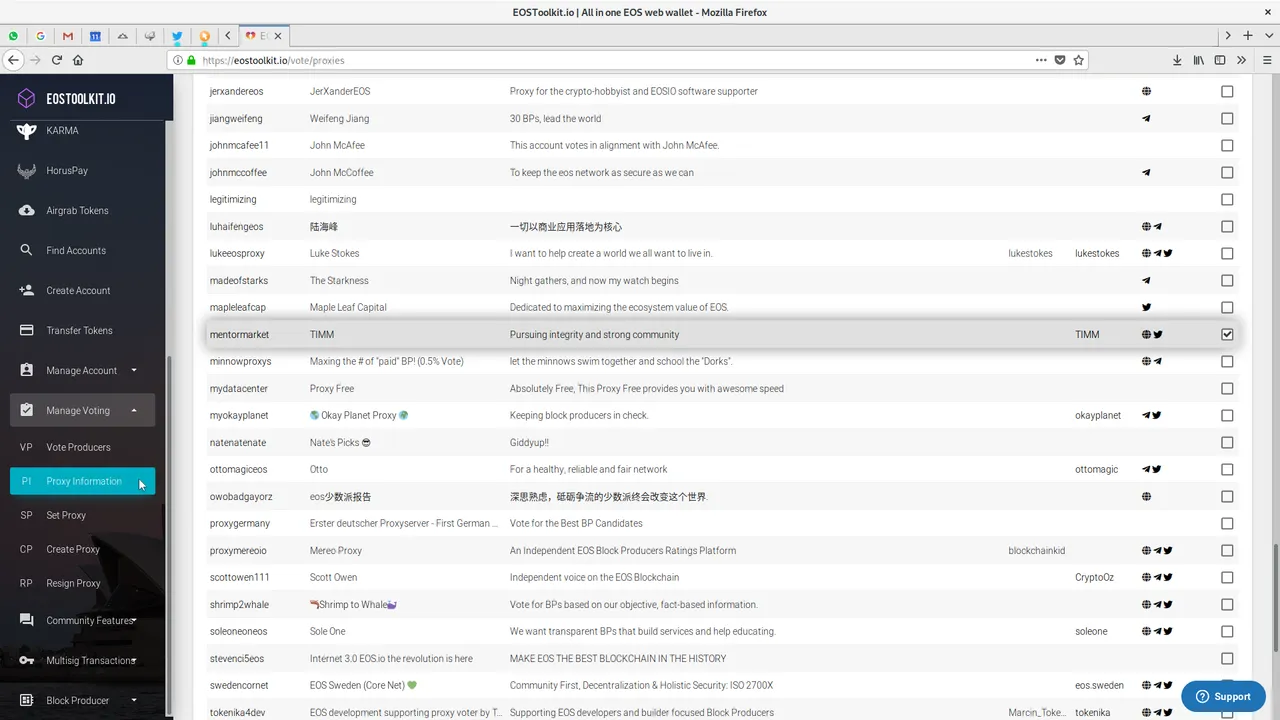Click the Transfer Tokens card icon
This screenshot has width=1280, height=720.
pos(26,330)
